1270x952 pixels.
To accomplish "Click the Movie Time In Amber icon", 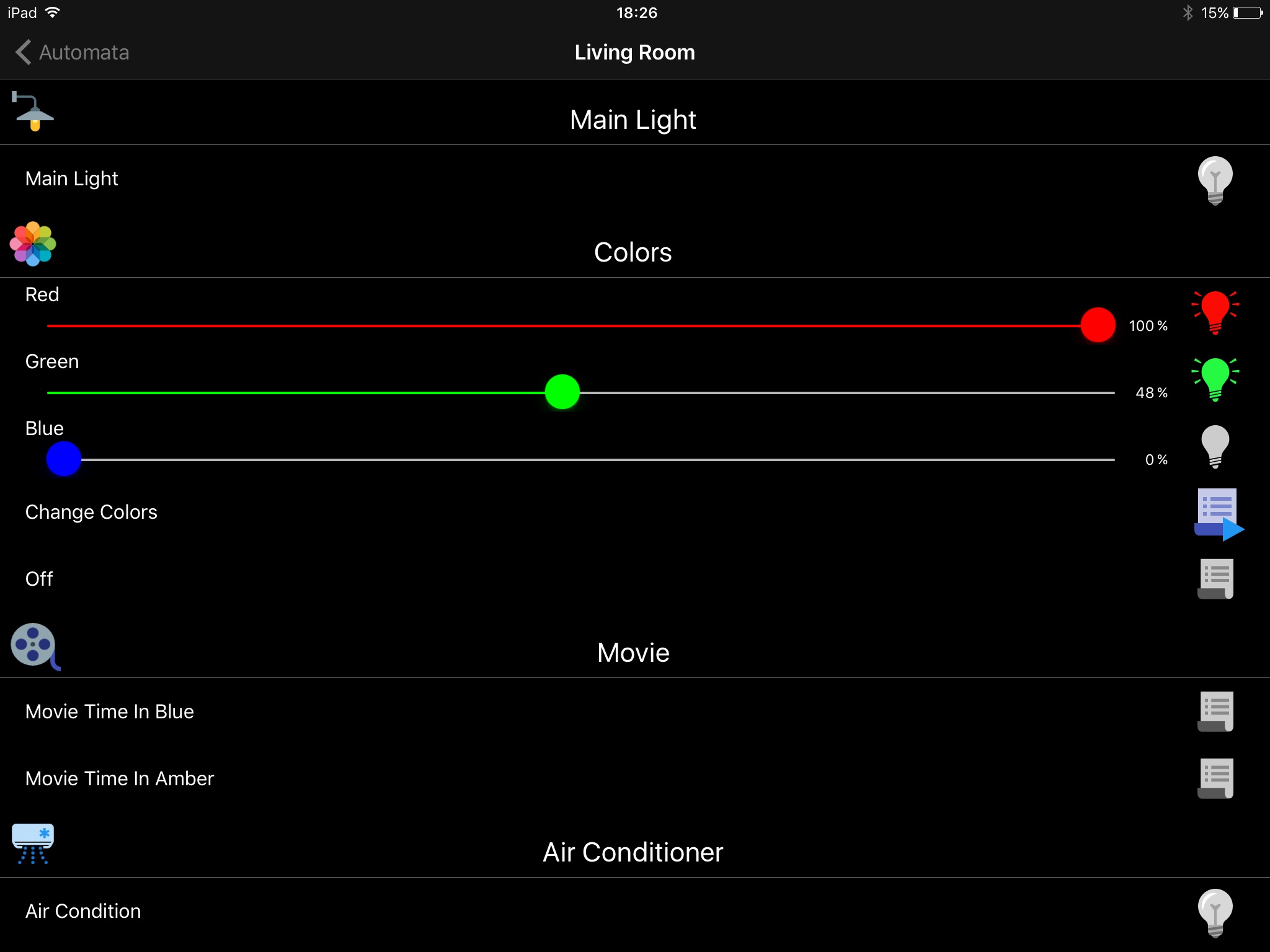I will coord(1215,778).
